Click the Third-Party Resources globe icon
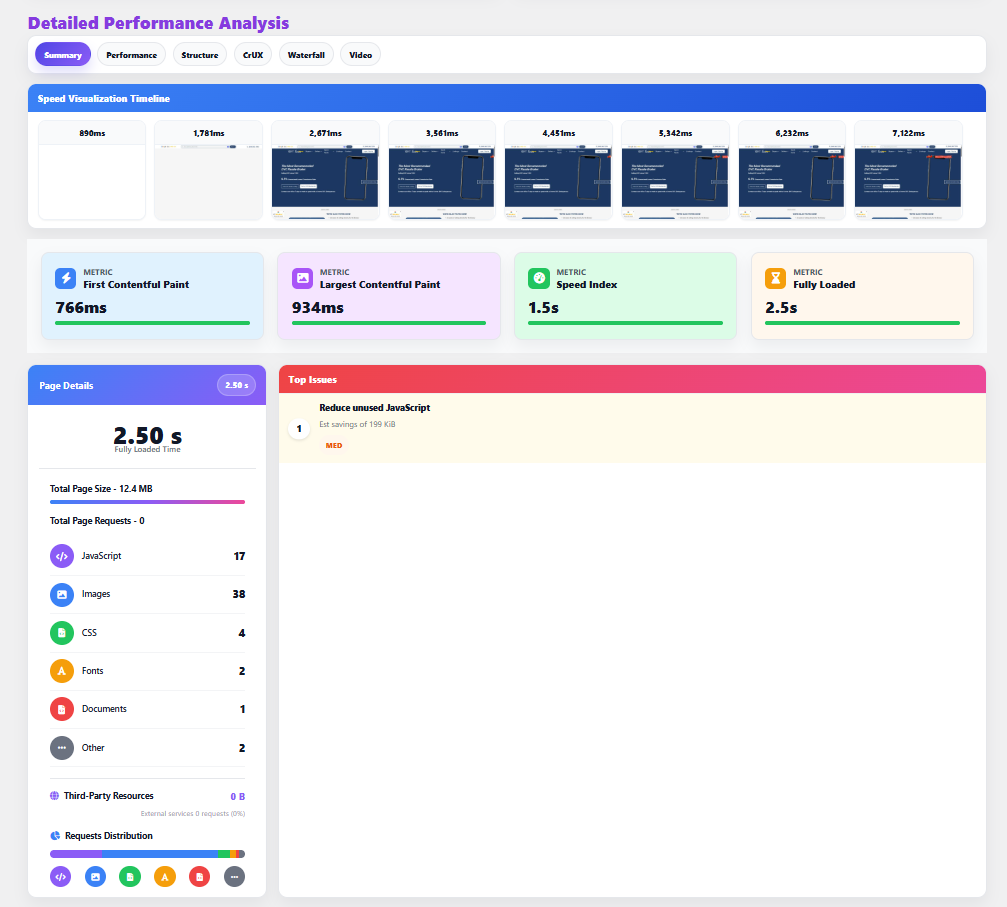Viewport: 1007px width, 907px height. tap(55, 796)
